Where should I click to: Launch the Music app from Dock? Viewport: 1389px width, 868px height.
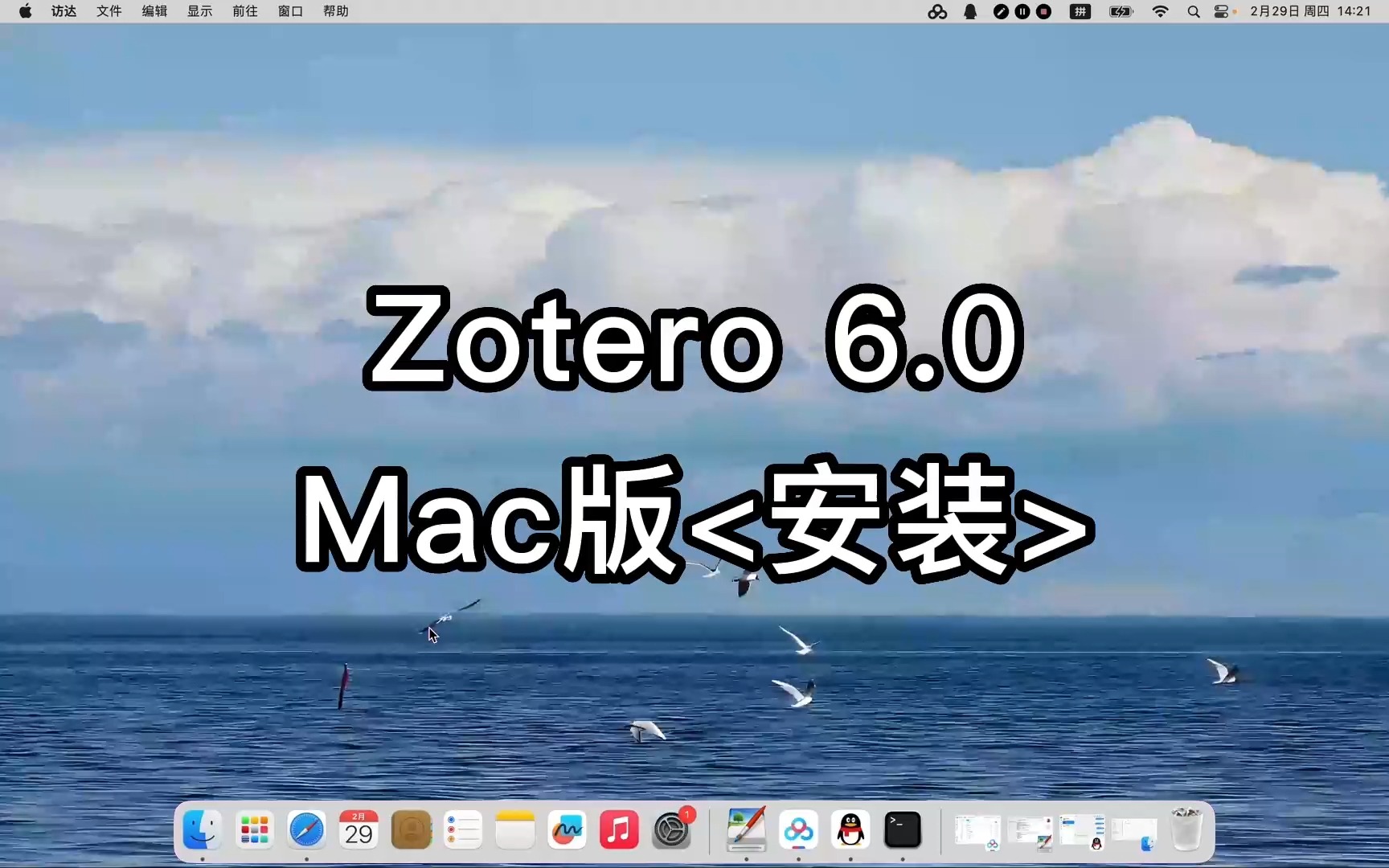click(x=619, y=830)
